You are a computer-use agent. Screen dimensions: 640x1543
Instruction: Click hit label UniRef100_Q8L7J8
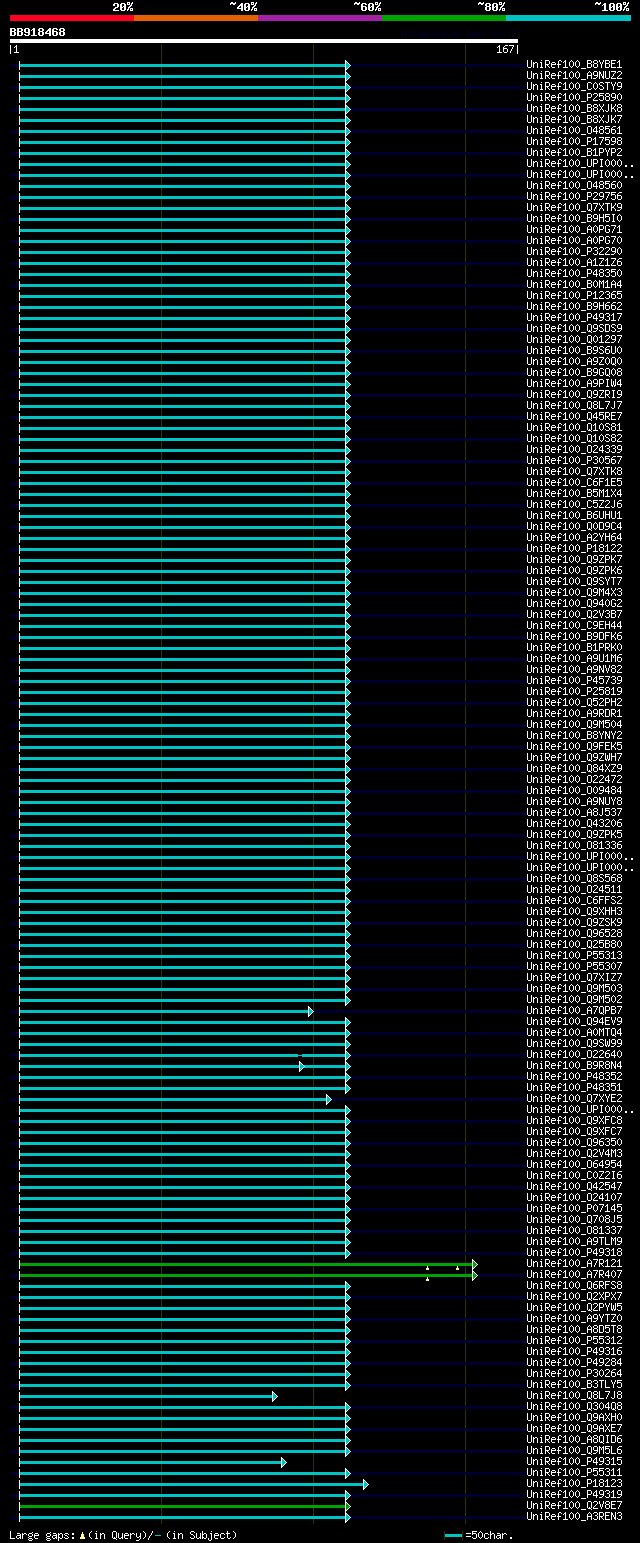point(574,1396)
